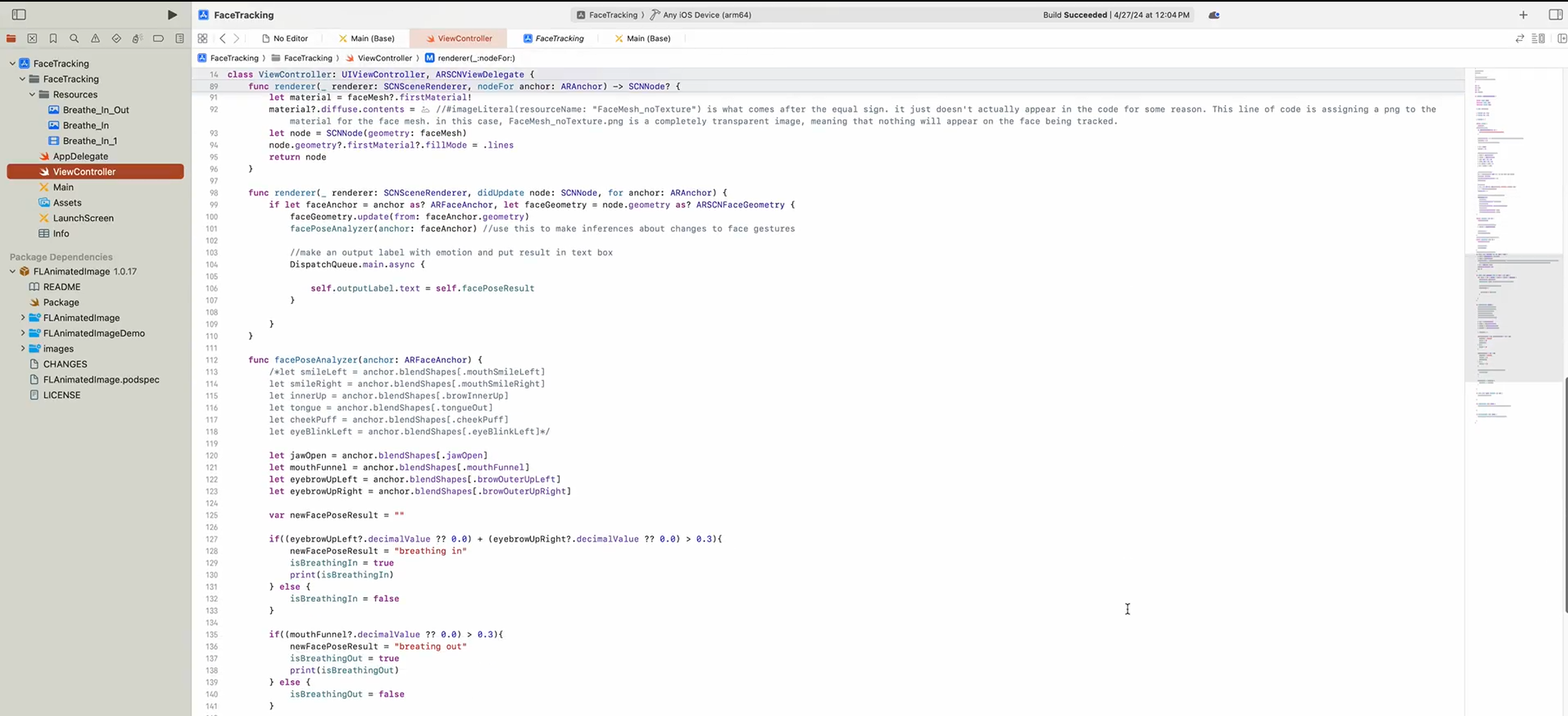Click the plus Library button
Image resolution: width=1568 pixels, height=716 pixels.
[1523, 15]
